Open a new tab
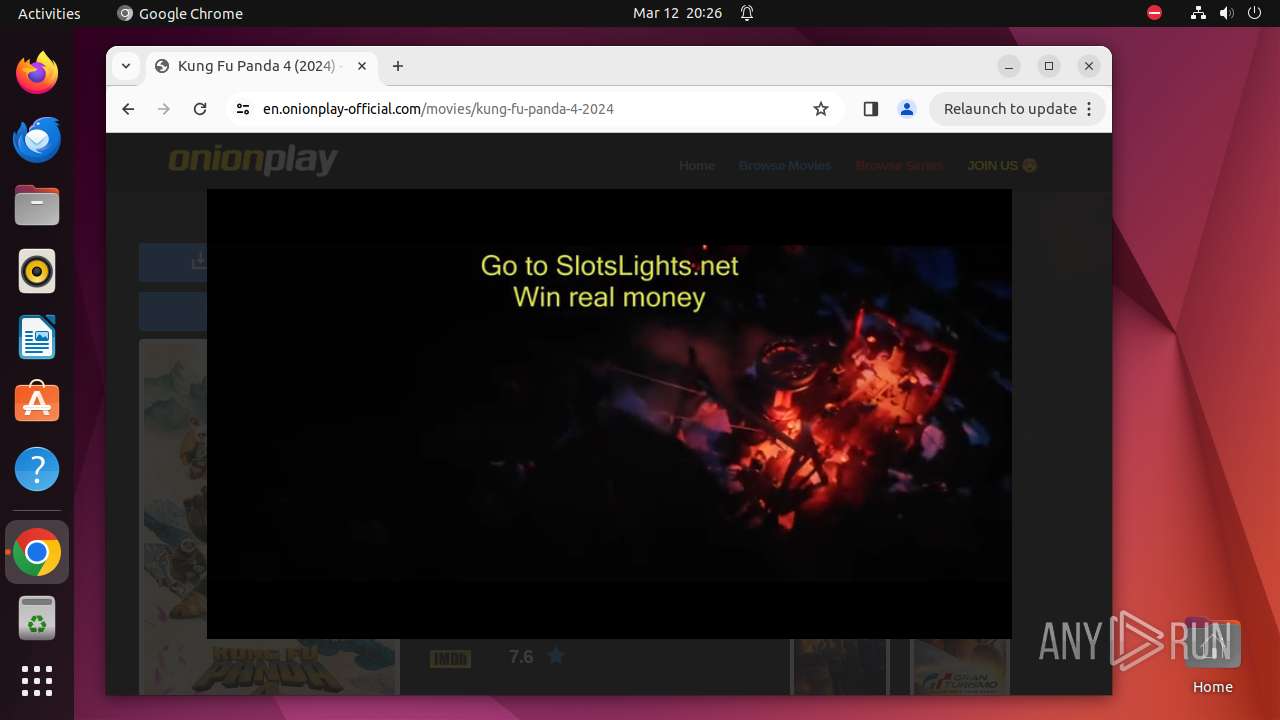Screen dimensions: 1280x720 pos(398,66)
